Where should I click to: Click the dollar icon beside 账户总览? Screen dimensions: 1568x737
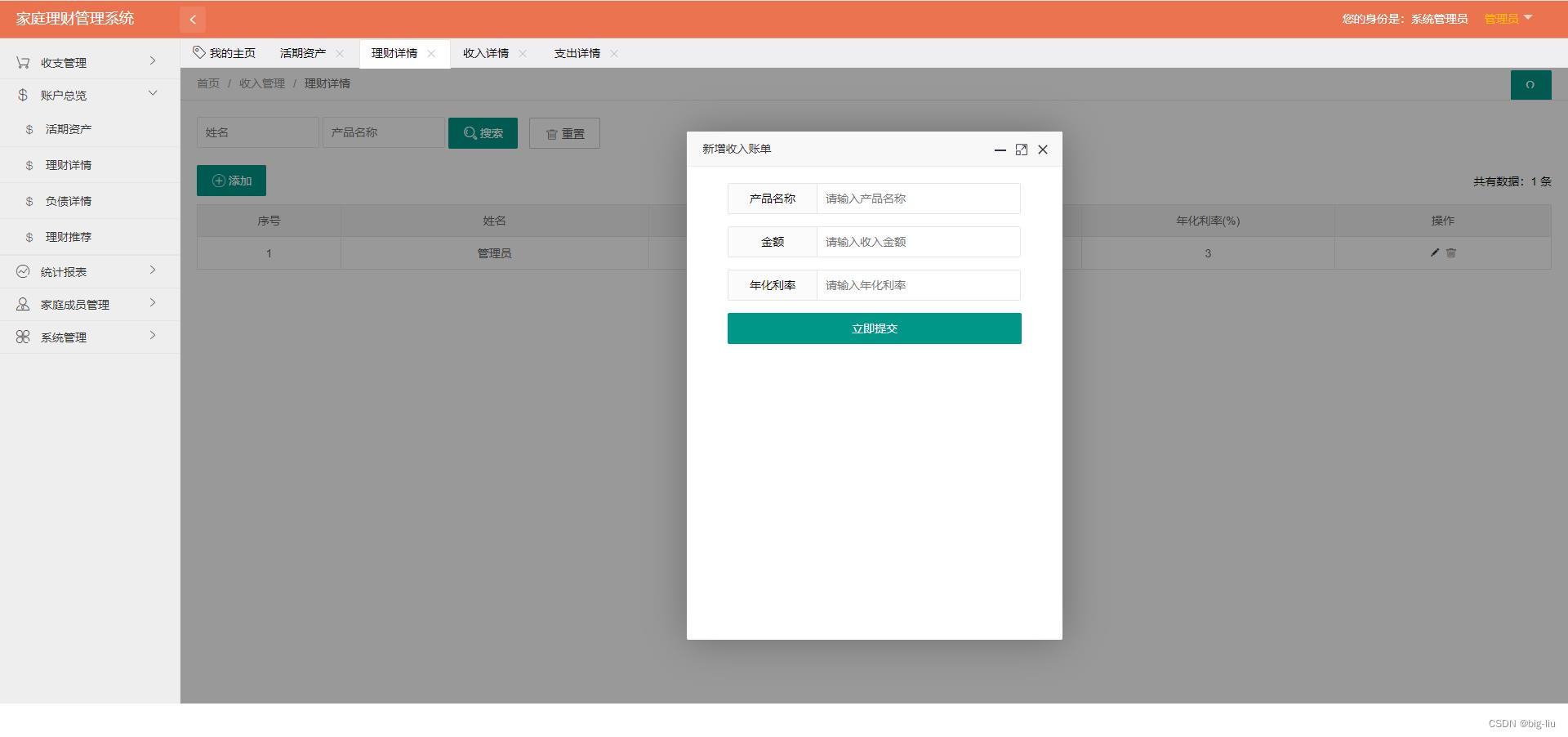23,95
